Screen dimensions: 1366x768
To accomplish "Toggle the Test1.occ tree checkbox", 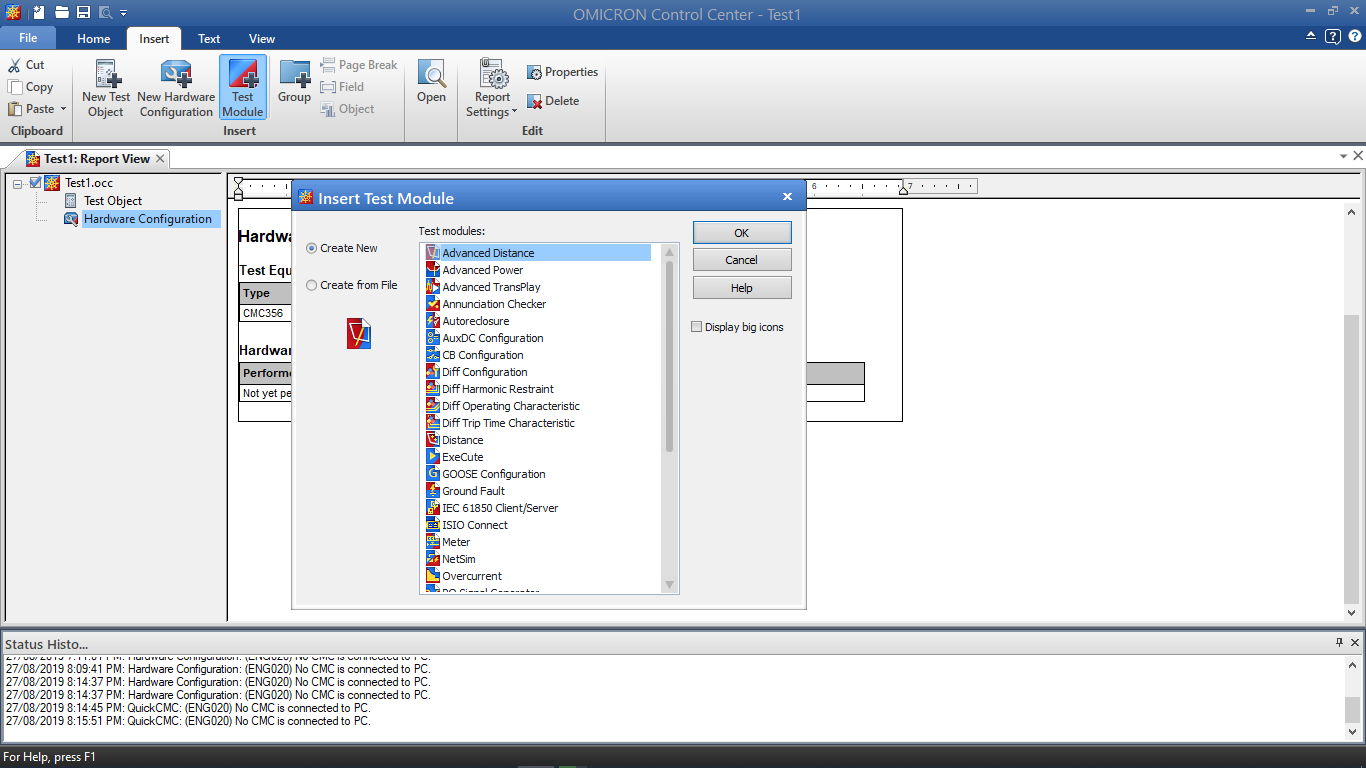I will [36, 183].
